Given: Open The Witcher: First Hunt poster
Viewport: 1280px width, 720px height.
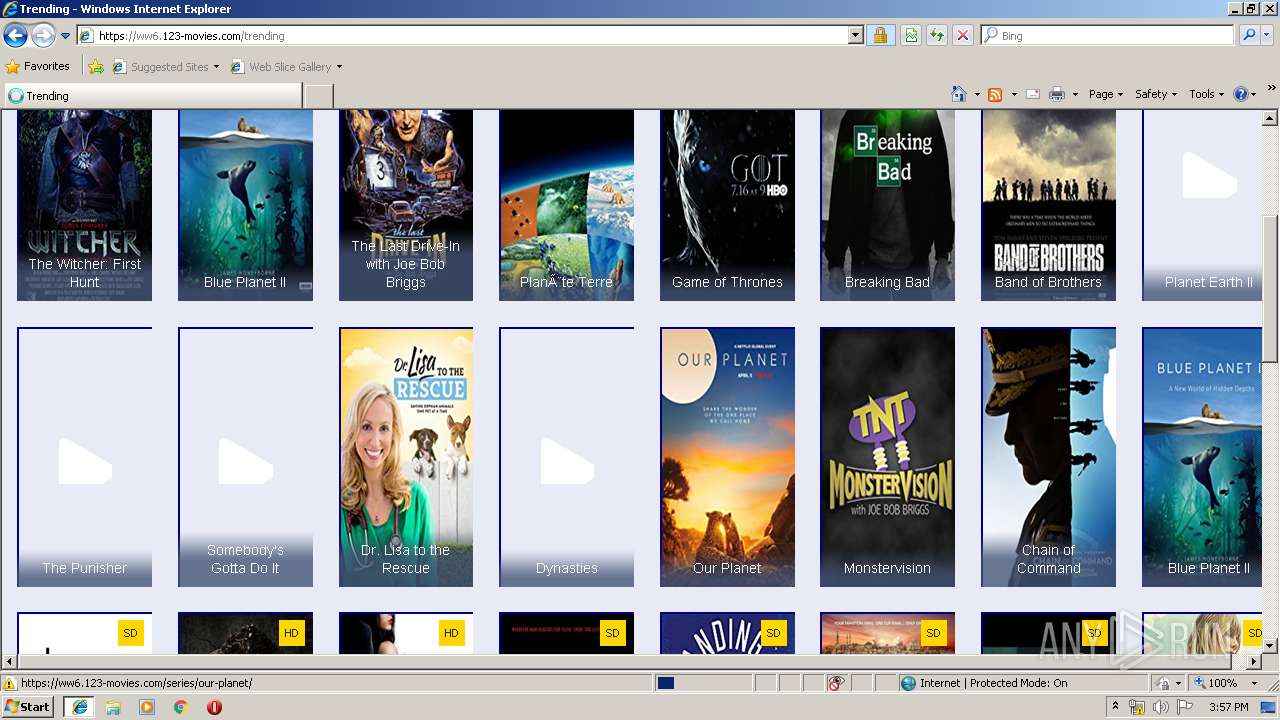Looking at the screenshot, I should [x=84, y=205].
